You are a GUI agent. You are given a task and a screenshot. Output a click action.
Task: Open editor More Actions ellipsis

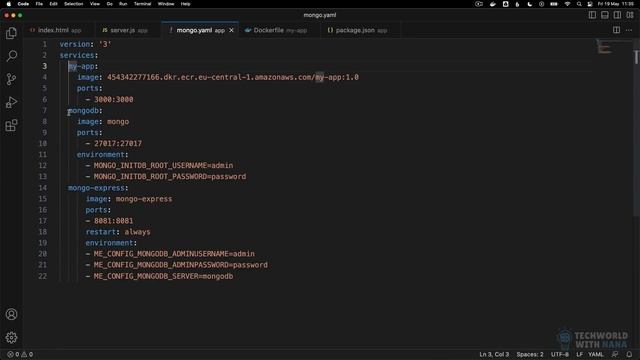click(x=629, y=30)
